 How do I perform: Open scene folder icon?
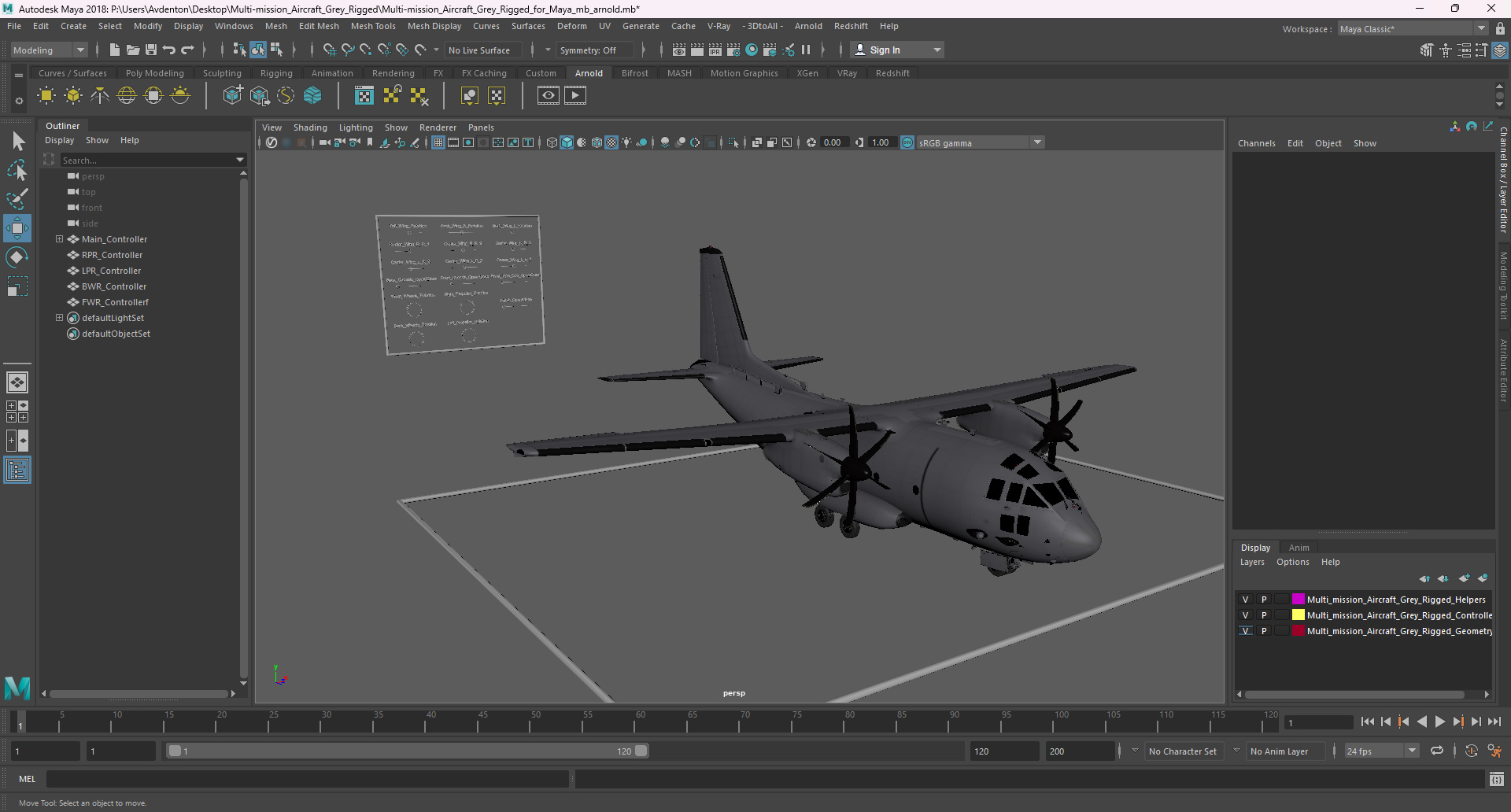tap(132, 50)
